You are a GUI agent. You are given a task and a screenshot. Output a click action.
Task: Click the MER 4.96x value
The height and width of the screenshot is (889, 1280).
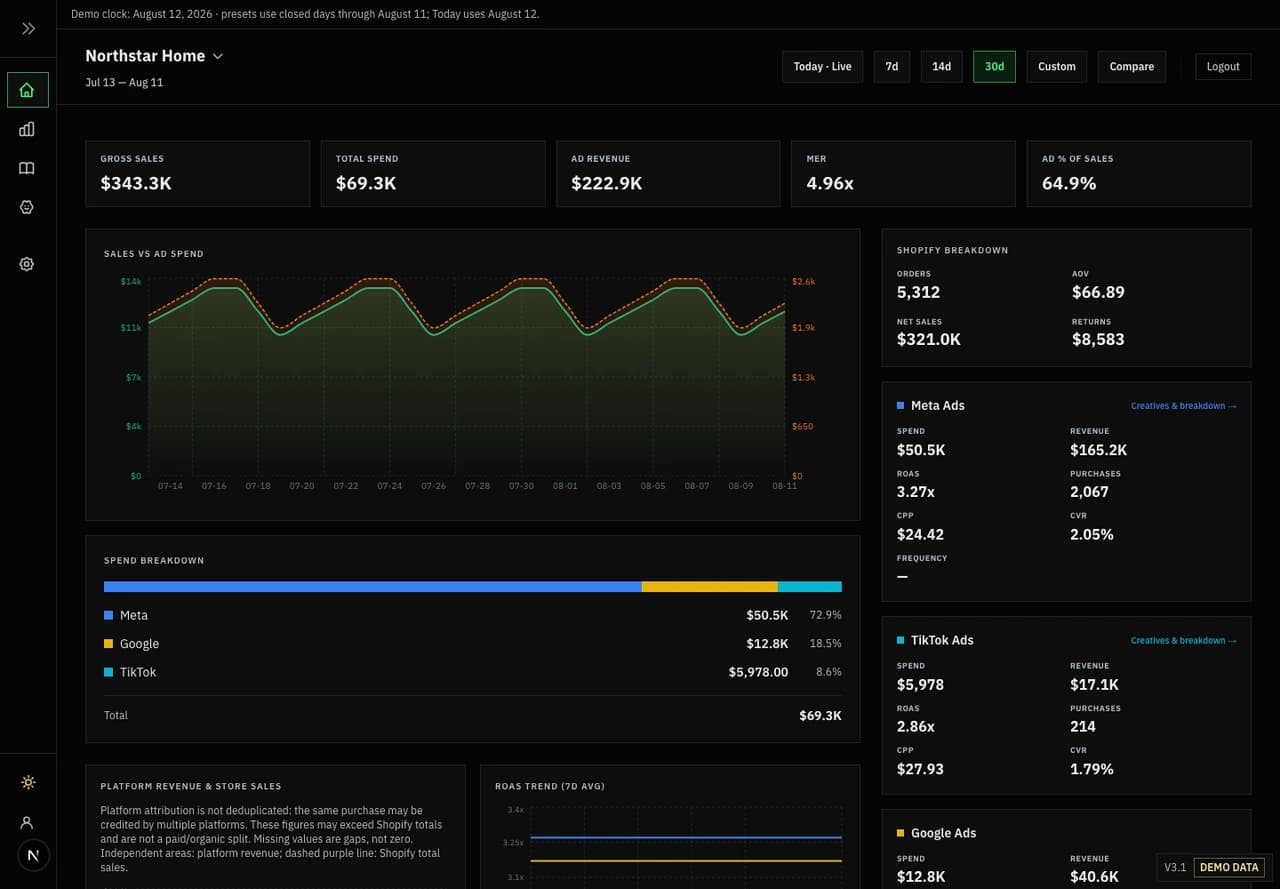point(830,184)
